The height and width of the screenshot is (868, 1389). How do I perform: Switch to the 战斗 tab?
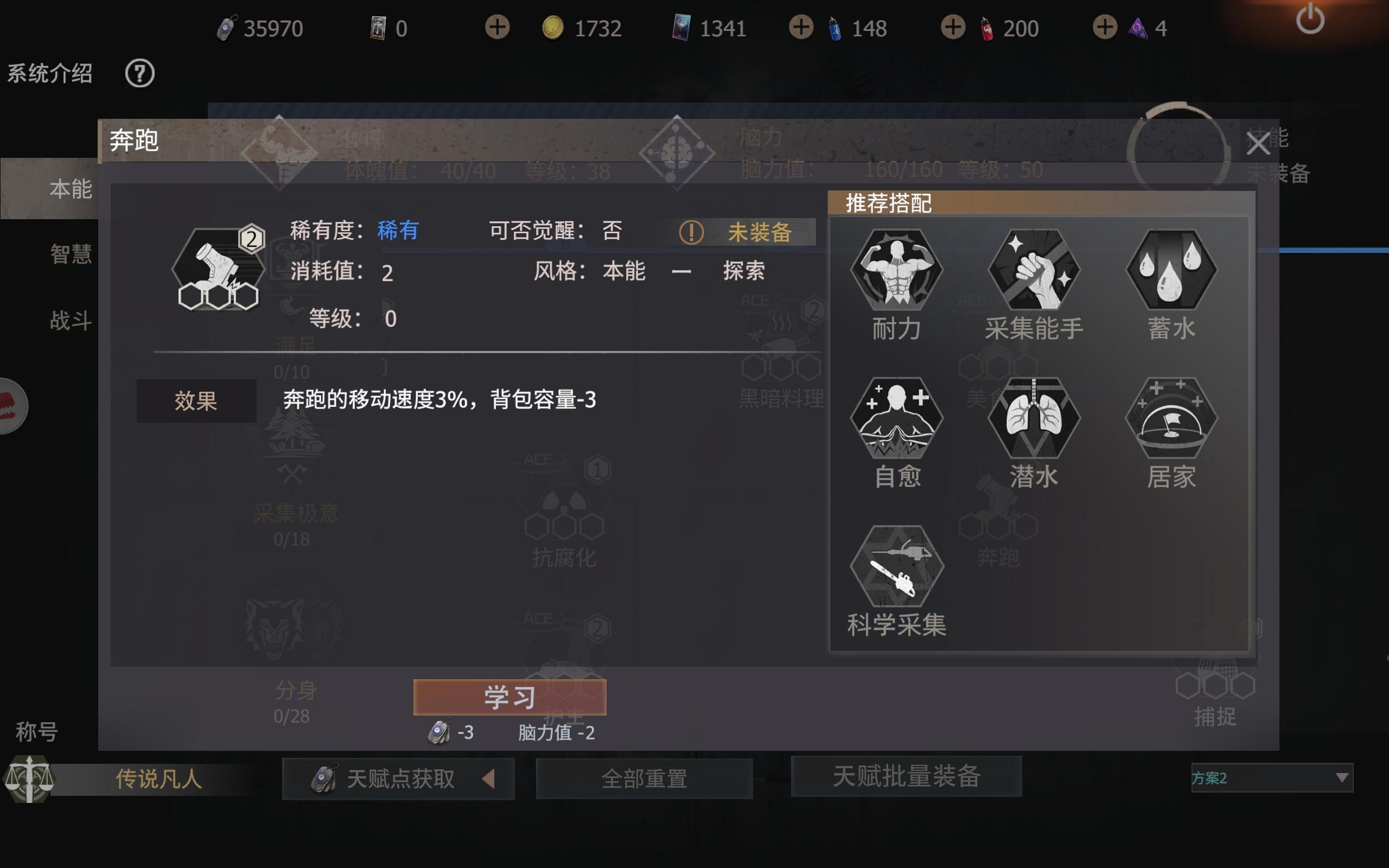[71, 320]
